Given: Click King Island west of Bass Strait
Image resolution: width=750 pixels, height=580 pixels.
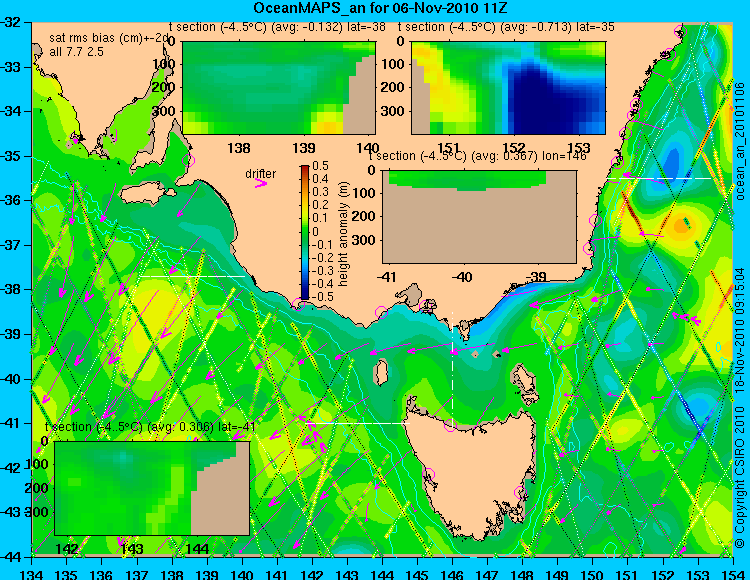Looking at the screenshot, I should (380, 373).
